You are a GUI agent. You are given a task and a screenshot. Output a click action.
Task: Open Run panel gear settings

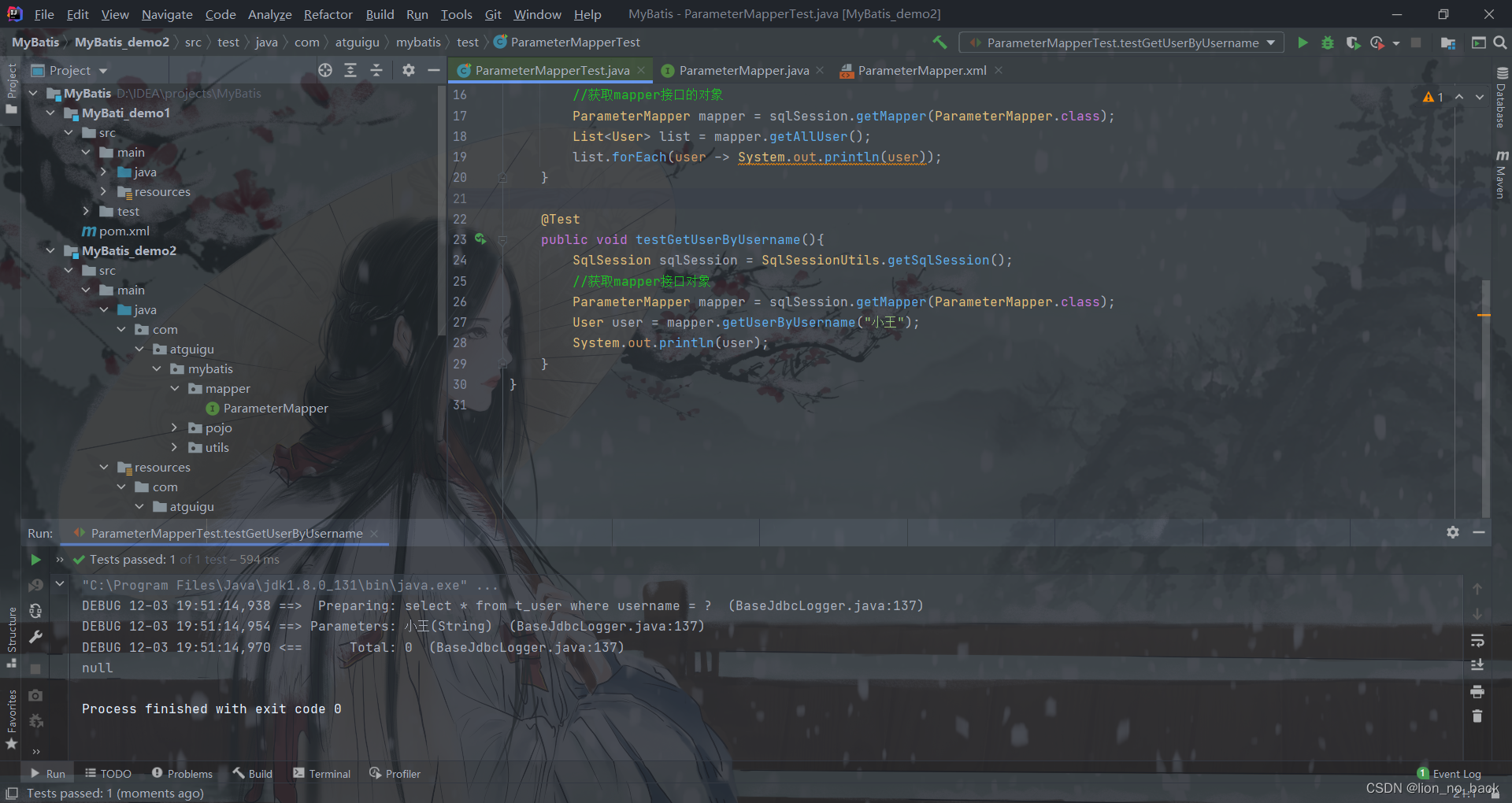[x=1453, y=533]
